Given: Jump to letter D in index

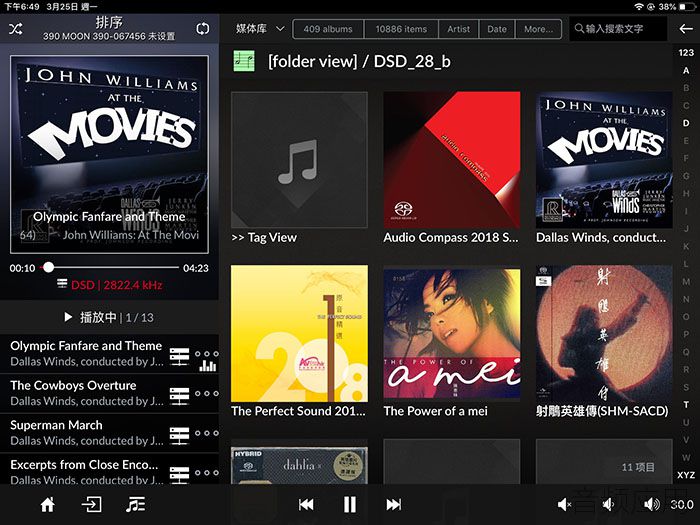Looking at the screenshot, I should click(686, 123).
